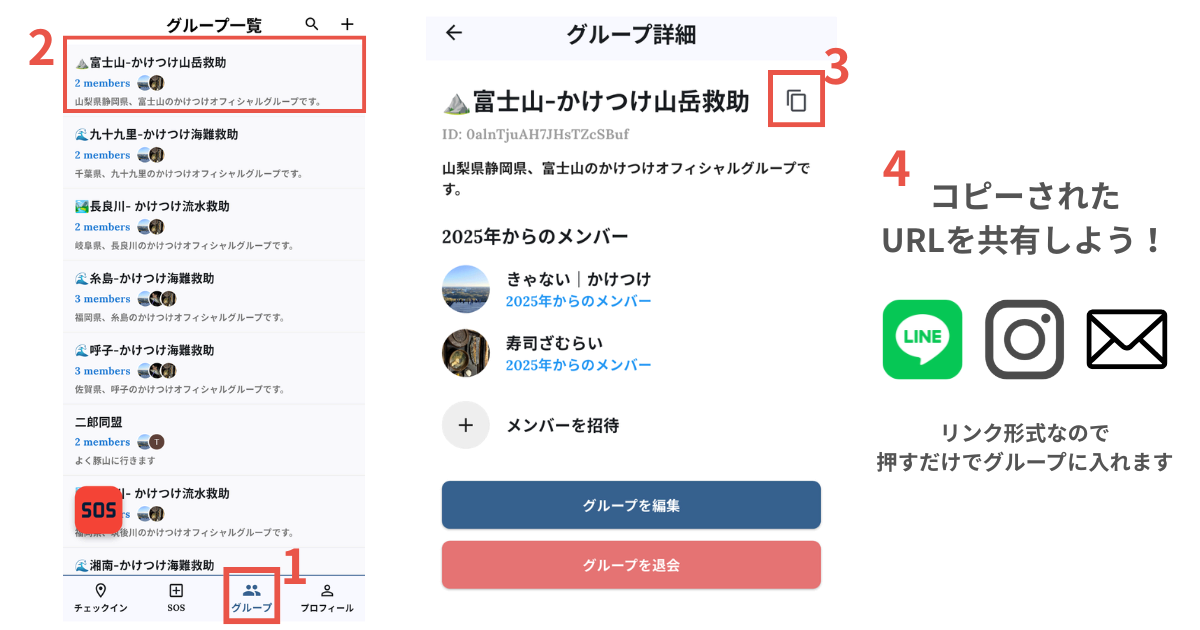Copy the group URL with copy icon
The width and height of the screenshot is (1200, 630).
click(x=796, y=100)
